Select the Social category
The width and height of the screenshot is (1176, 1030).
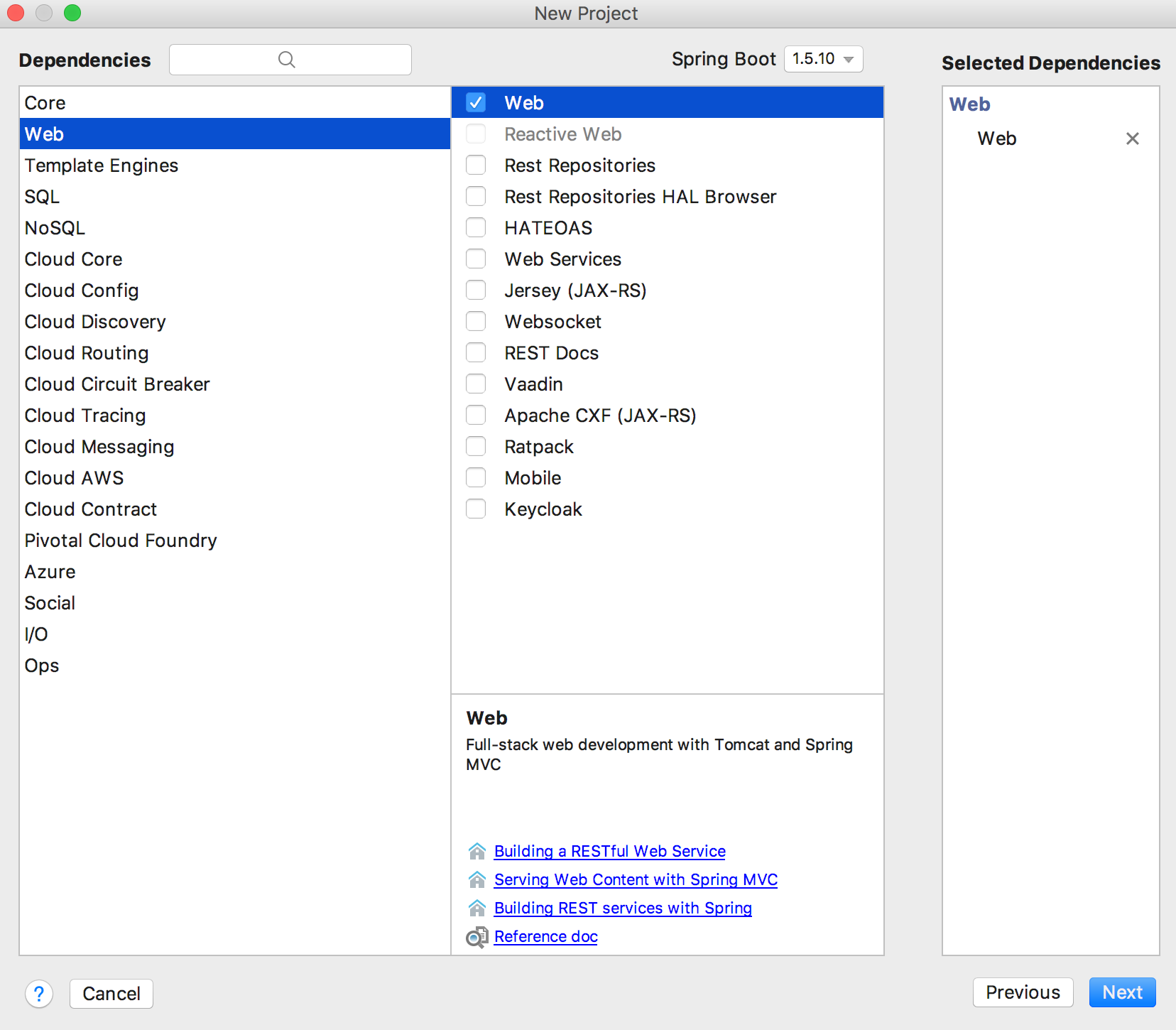(x=235, y=602)
